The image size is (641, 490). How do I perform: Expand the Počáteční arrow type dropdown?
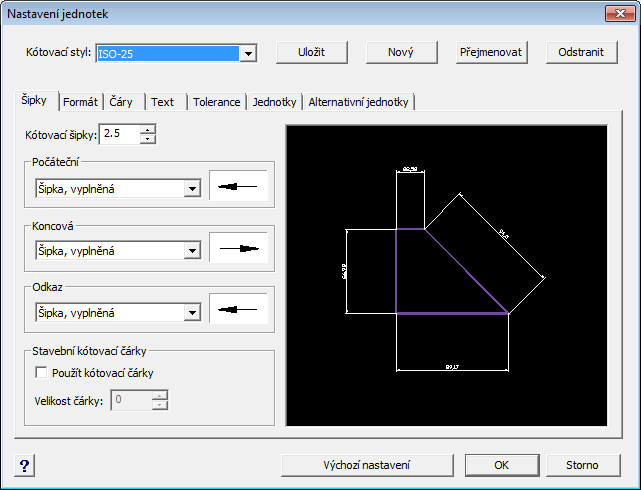(x=192, y=189)
